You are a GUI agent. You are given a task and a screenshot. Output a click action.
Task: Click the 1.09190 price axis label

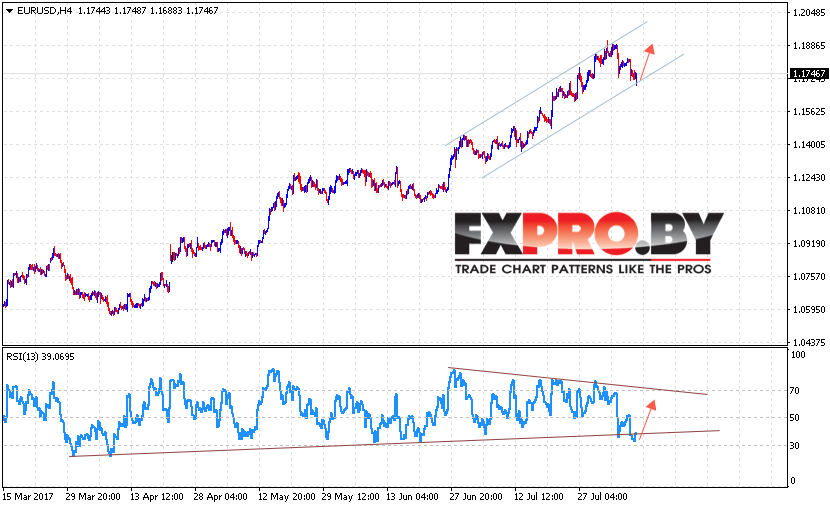coord(809,243)
